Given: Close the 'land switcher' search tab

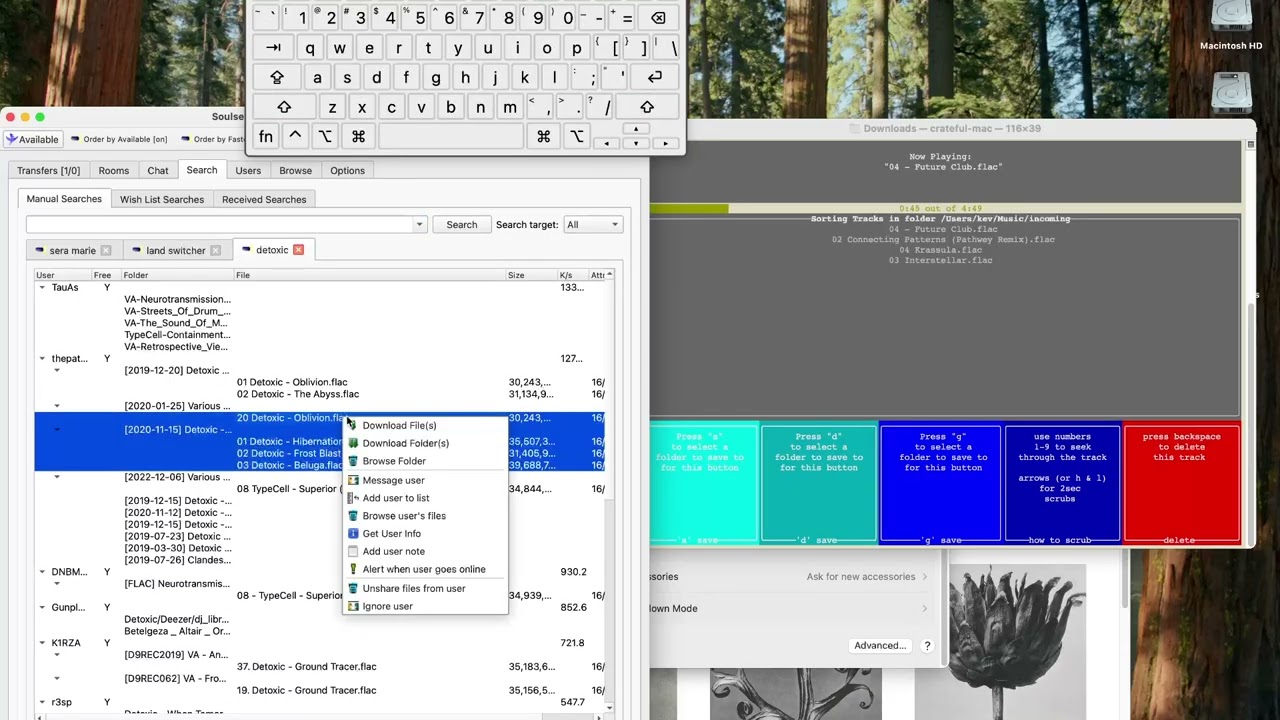Looking at the screenshot, I should 215,250.
